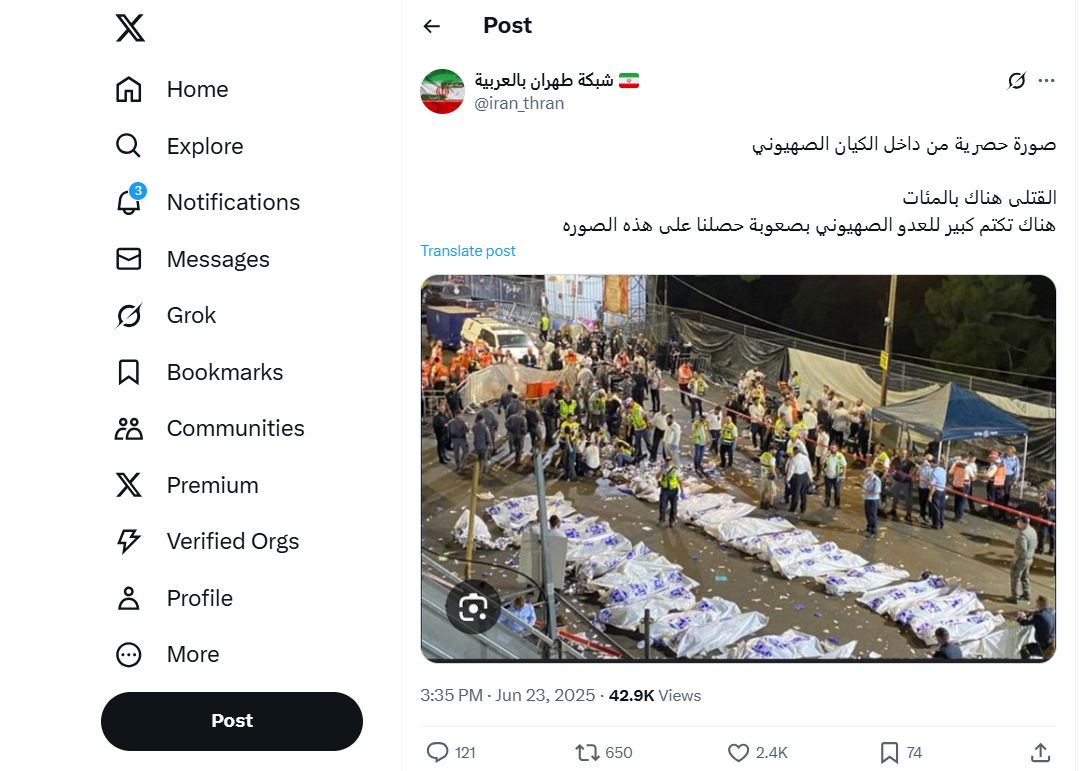Image resolution: width=1088 pixels, height=771 pixels.
Task: Like the post with the heart icon
Action: click(738, 752)
